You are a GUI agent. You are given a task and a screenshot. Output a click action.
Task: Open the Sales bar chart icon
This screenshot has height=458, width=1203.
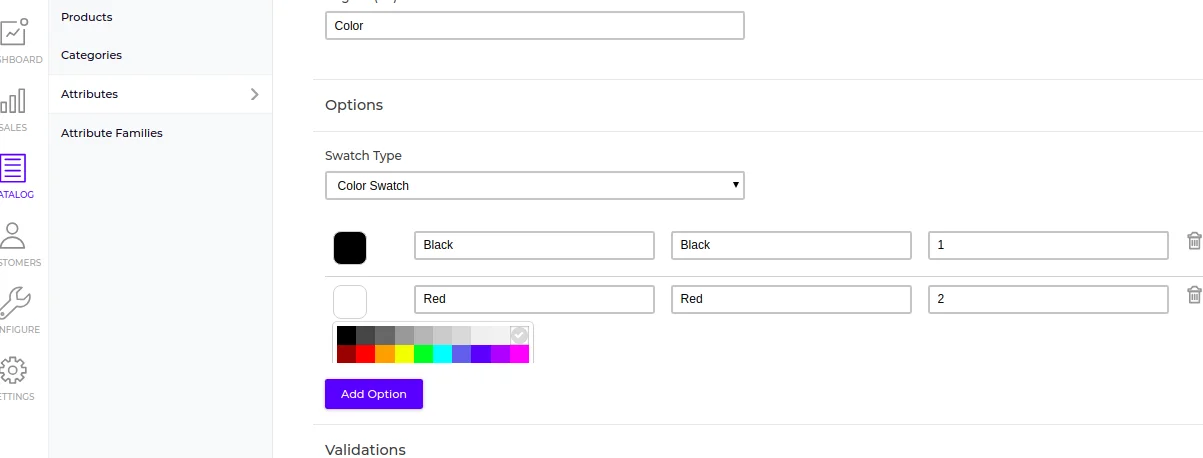13,101
